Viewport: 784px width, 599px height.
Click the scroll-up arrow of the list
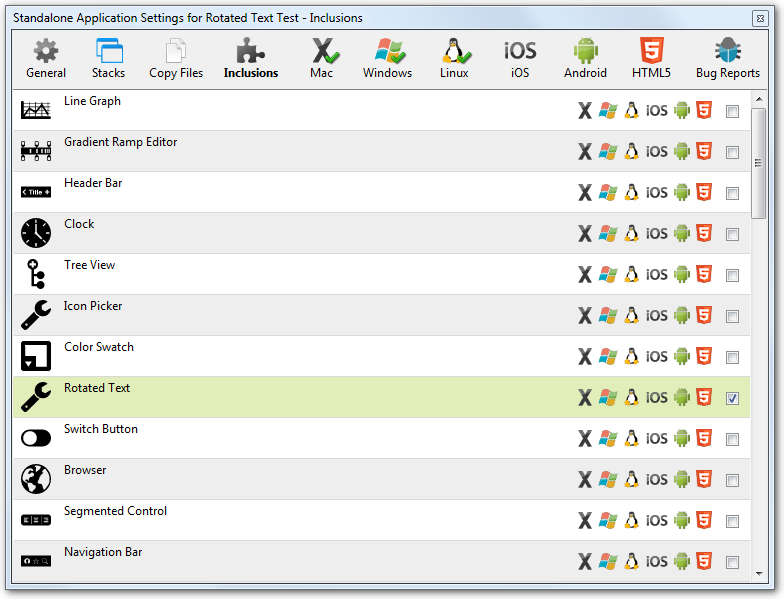tap(759, 98)
